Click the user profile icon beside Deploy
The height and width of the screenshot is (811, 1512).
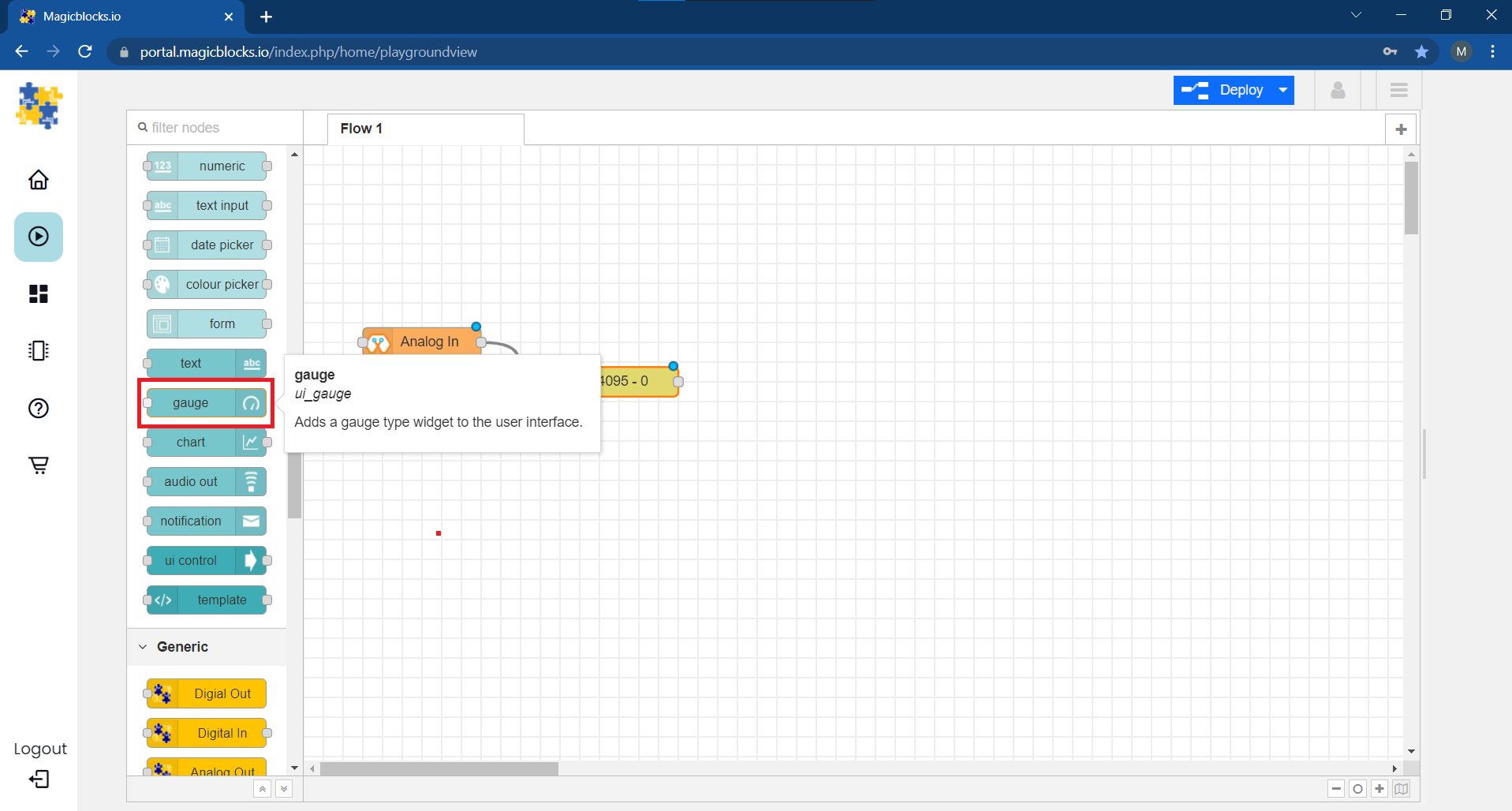(x=1338, y=91)
